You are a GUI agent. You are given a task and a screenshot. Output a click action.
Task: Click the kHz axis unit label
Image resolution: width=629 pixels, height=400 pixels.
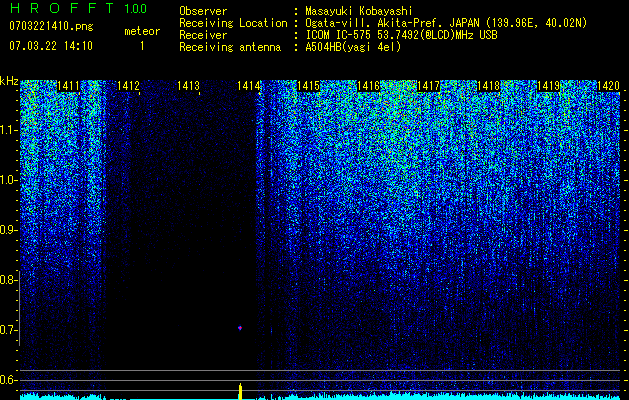9,81
